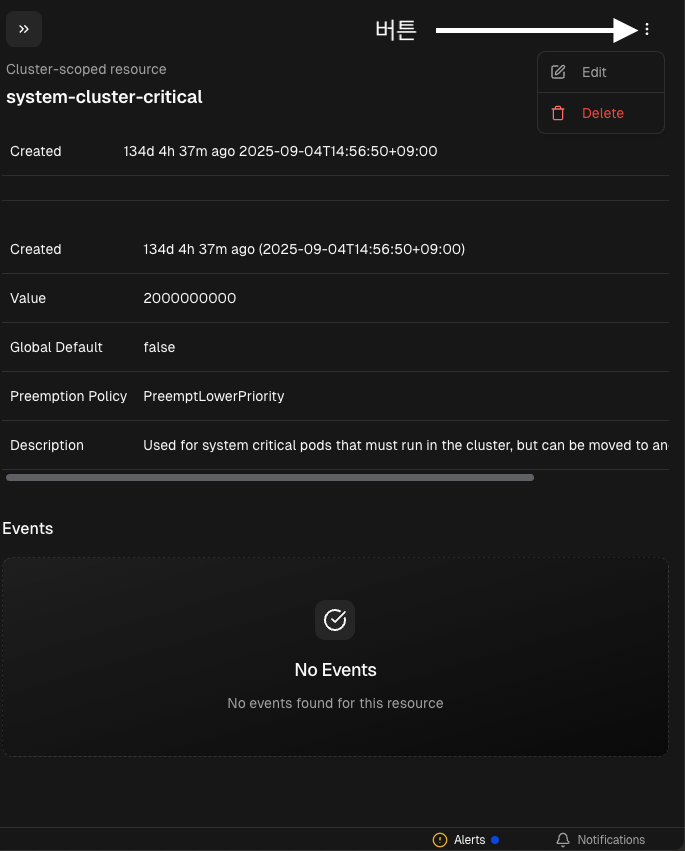Click the circled checkmark icon above No Events
Image resolution: width=685 pixels, height=851 pixels.
tap(335, 620)
